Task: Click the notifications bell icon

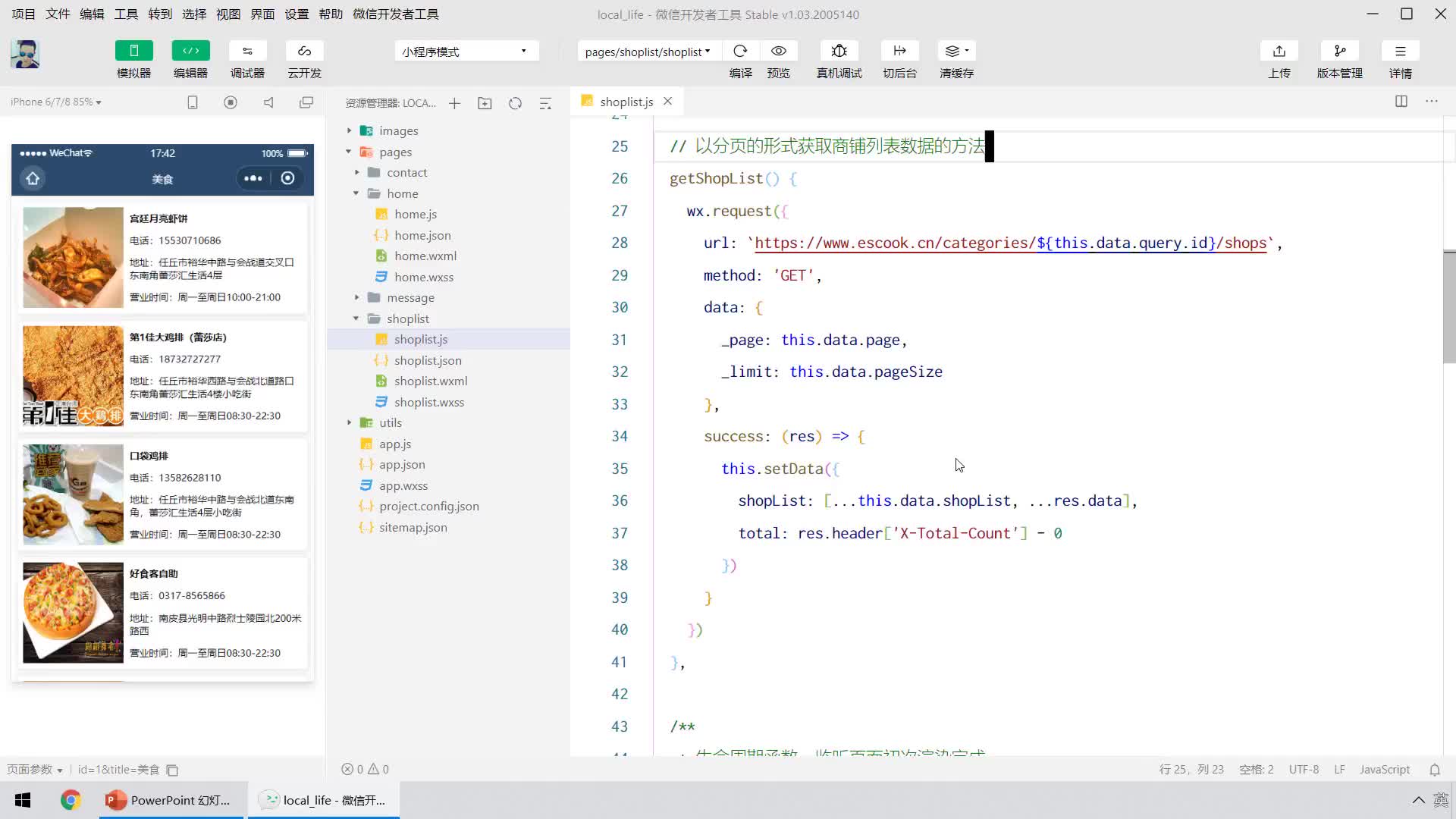Action: coord(1435,769)
